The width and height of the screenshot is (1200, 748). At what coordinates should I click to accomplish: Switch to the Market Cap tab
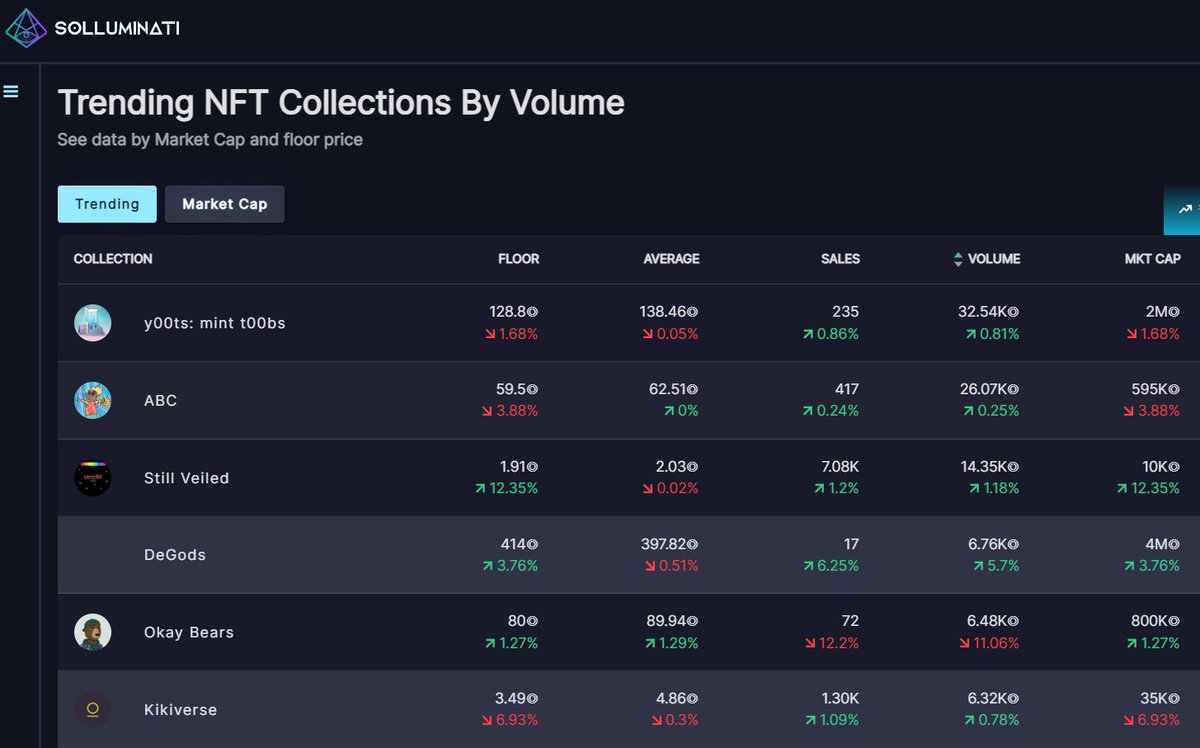(x=224, y=204)
